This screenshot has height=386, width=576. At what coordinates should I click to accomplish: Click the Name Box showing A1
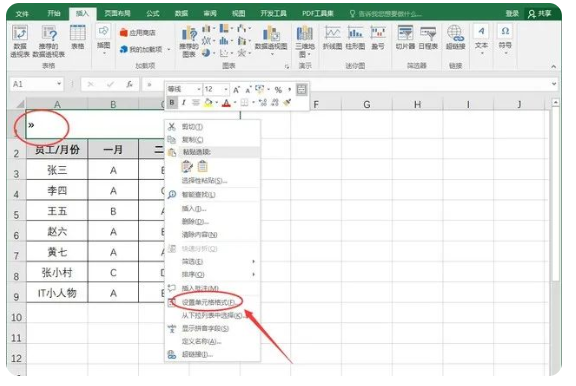pyautogui.click(x=37, y=84)
